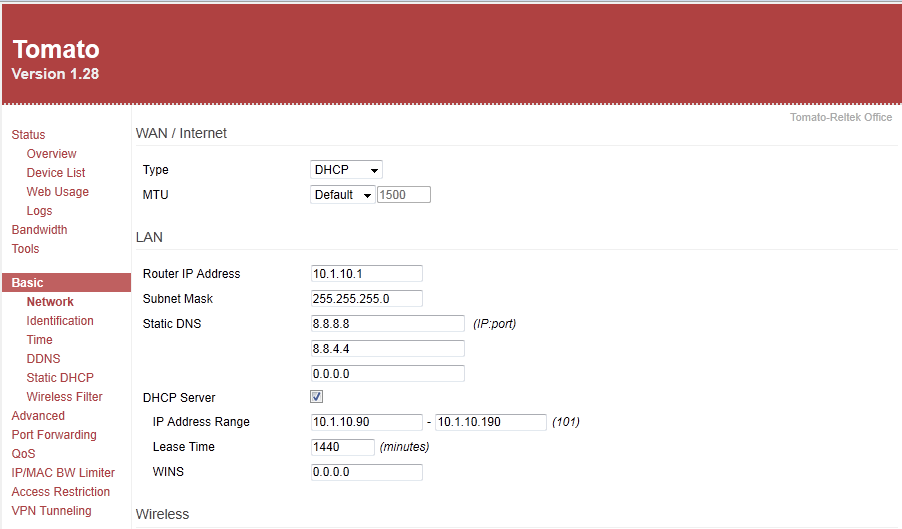This screenshot has height=529, width=902.
Task: Click the Subnet Mask input field
Action: 366,299
